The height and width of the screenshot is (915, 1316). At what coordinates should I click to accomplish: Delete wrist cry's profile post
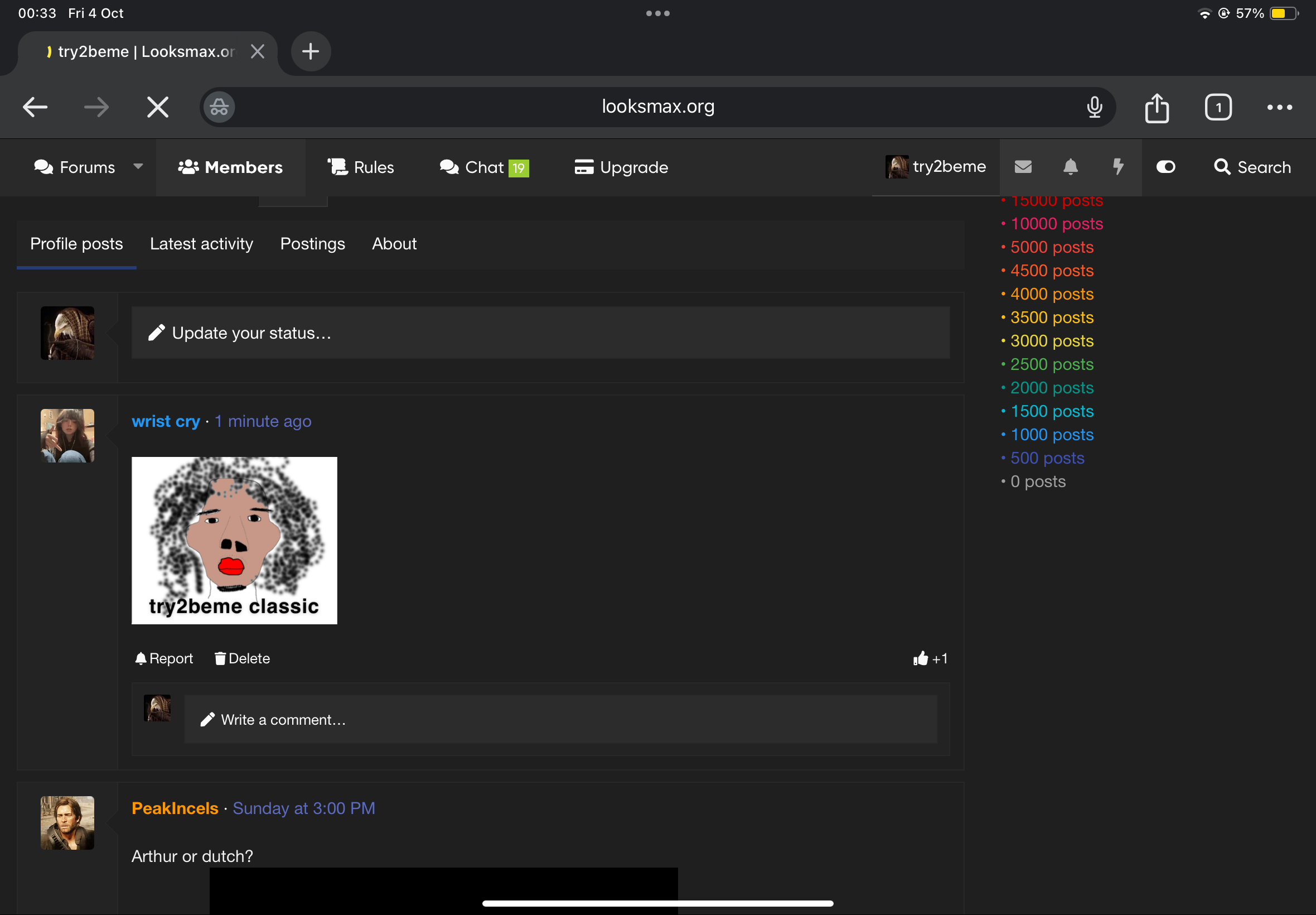(243, 659)
